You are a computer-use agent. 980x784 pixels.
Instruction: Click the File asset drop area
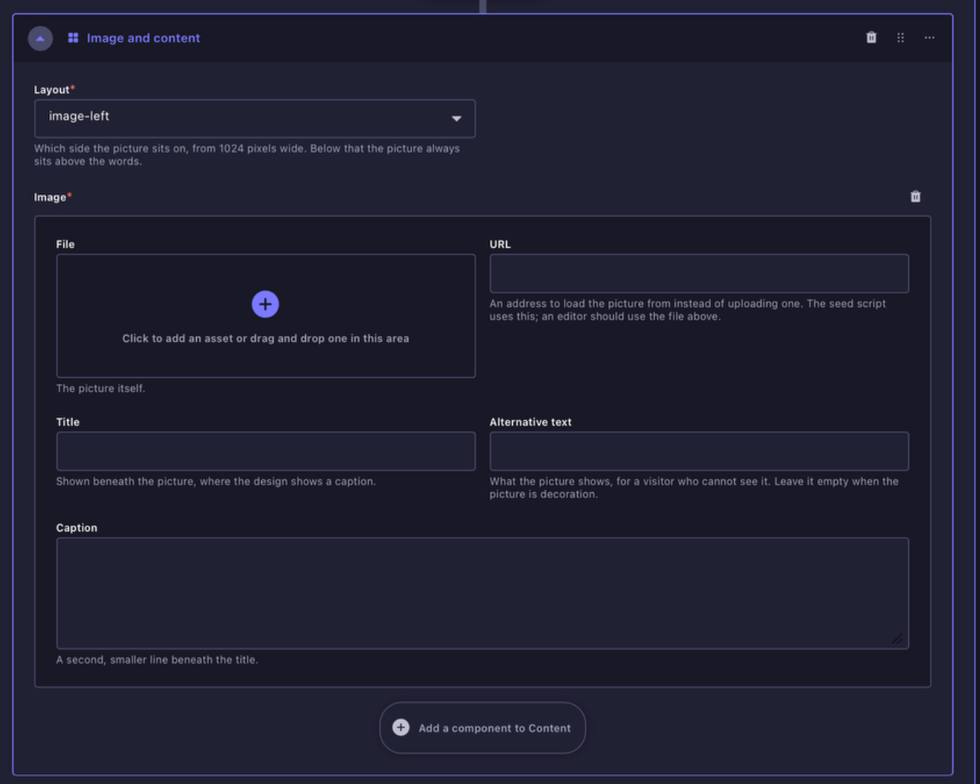pyautogui.click(x=266, y=316)
